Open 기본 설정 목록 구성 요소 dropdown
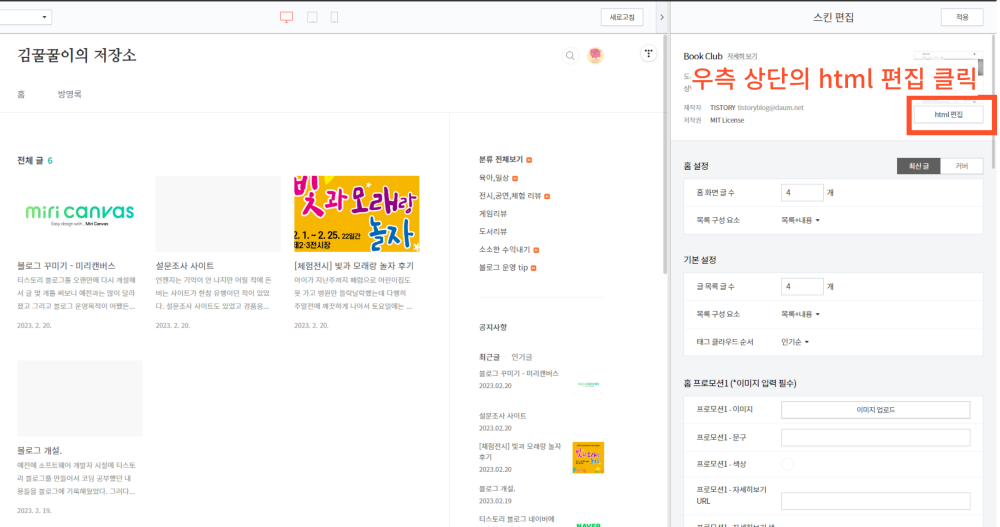Image resolution: width=1000 pixels, height=527 pixels. (800, 314)
